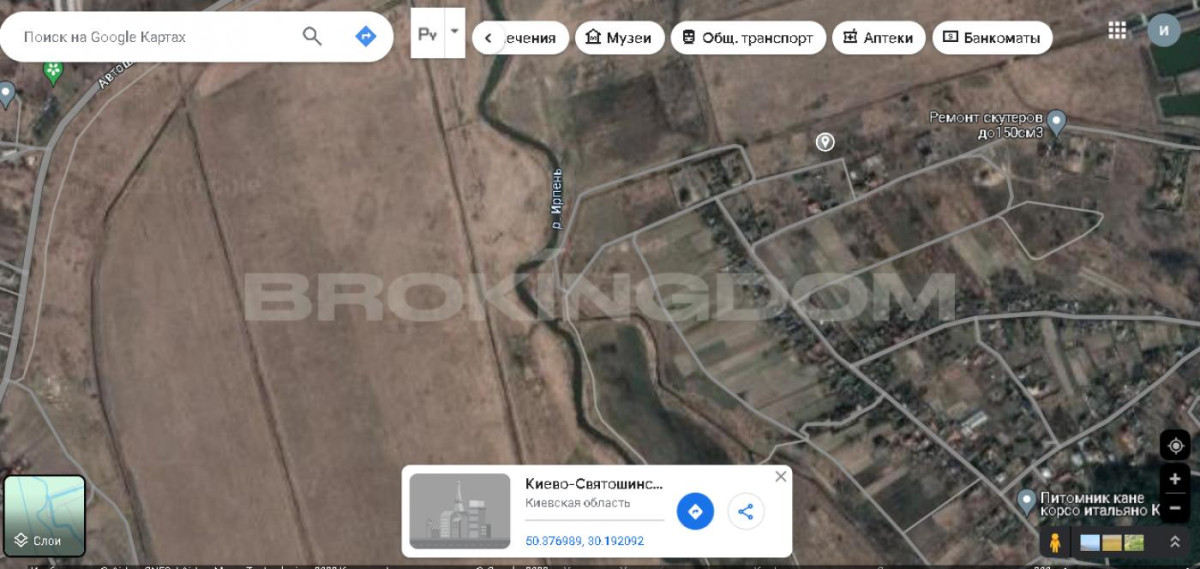The image size is (1200, 569).
Task: Click the dropped pin marker on map
Action: pyautogui.click(x=825, y=142)
